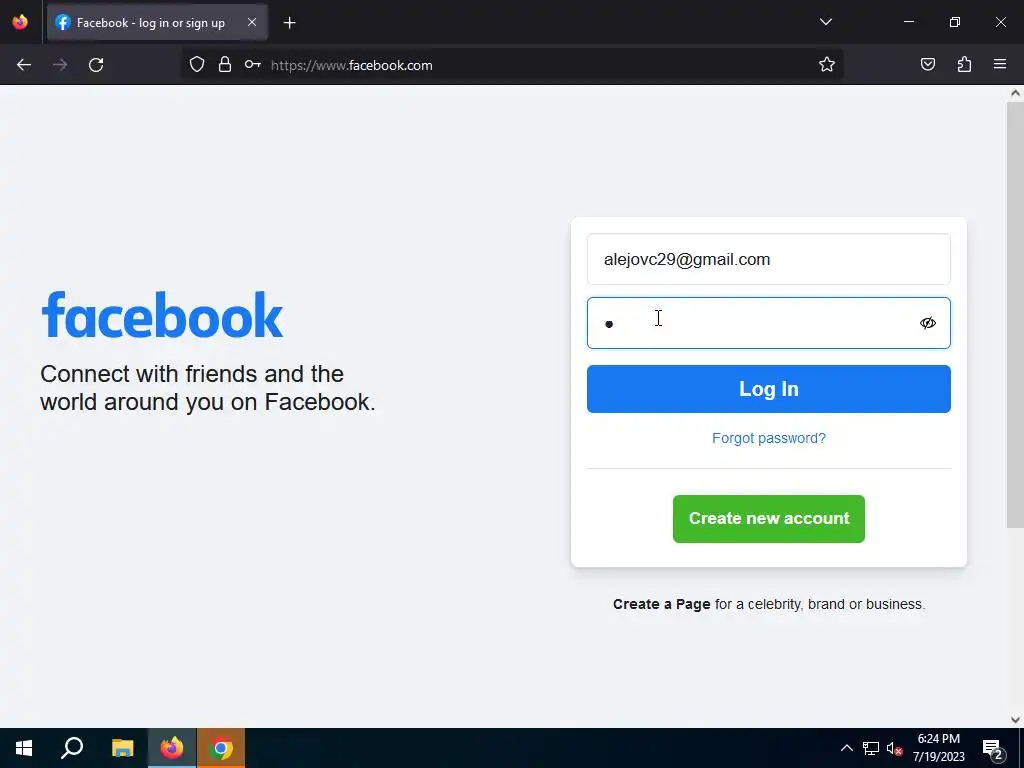The height and width of the screenshot is (768, 1024).
Task: Click the scrollbar down arrow
Action: pyautogui.click(x=1015, y=720)
